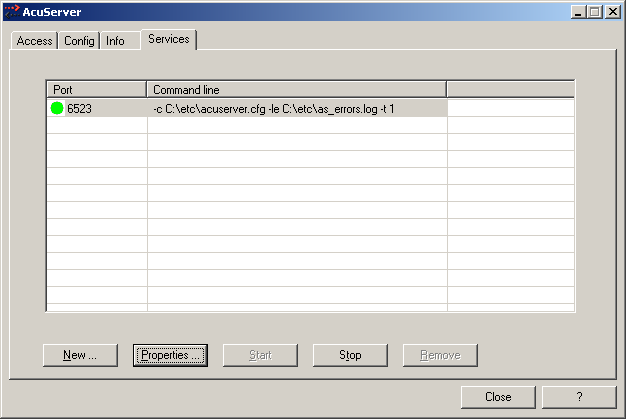Click the greyed-out Remove button

[x=440, y=355]
